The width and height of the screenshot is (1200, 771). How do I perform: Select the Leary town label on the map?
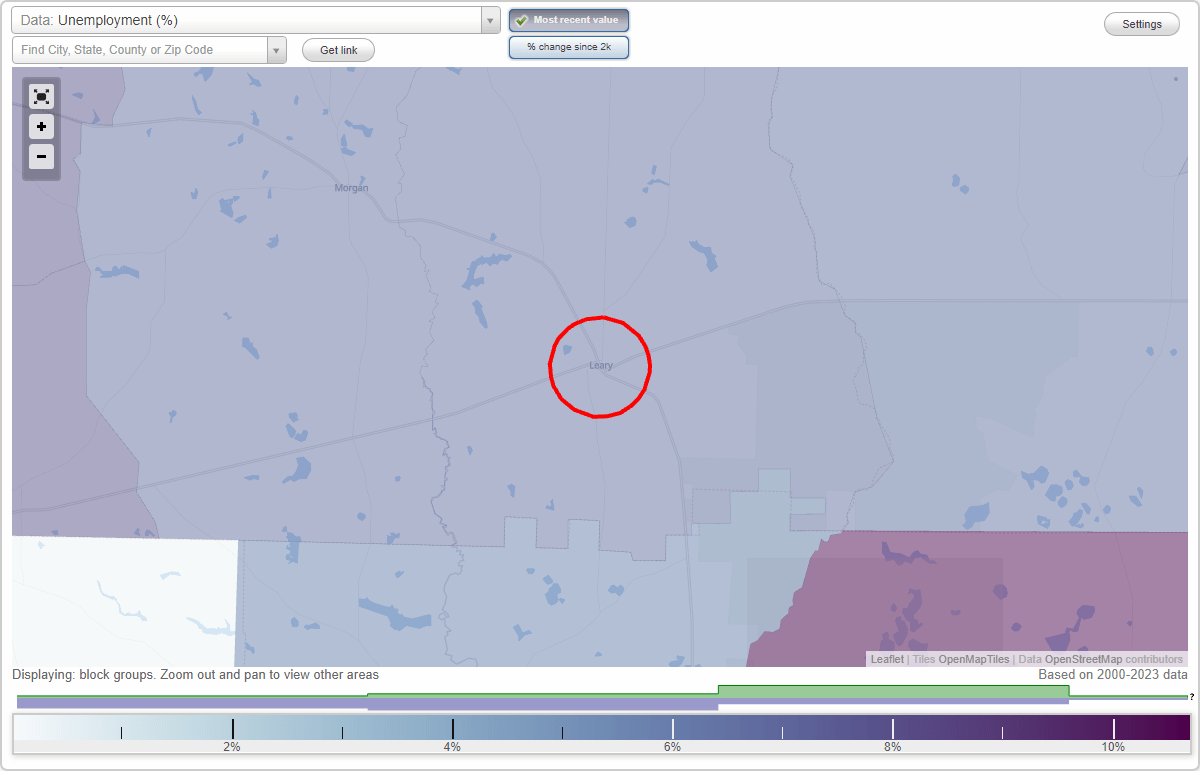(x=600, y=366)
